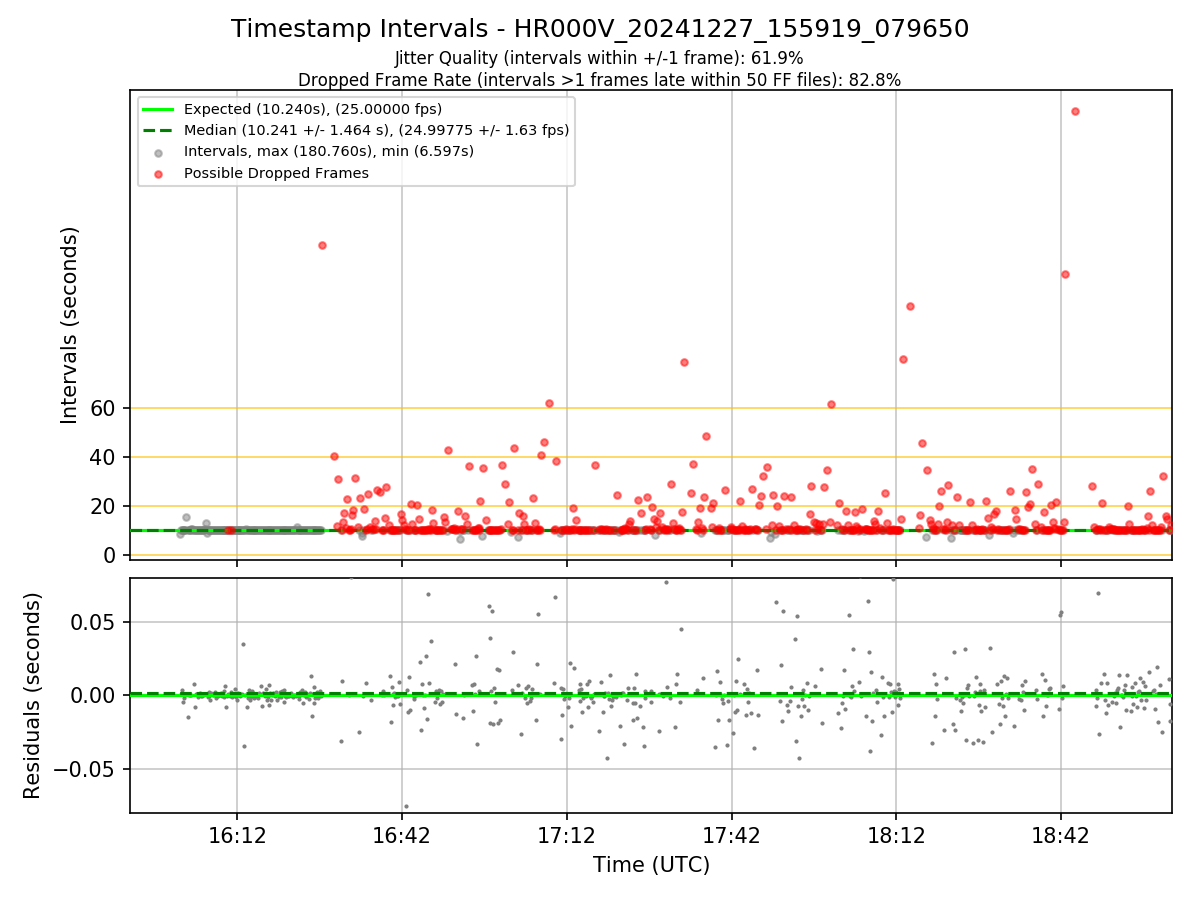
Task: Click the '20' tick on intervals axis
Action: click(104, 506)
